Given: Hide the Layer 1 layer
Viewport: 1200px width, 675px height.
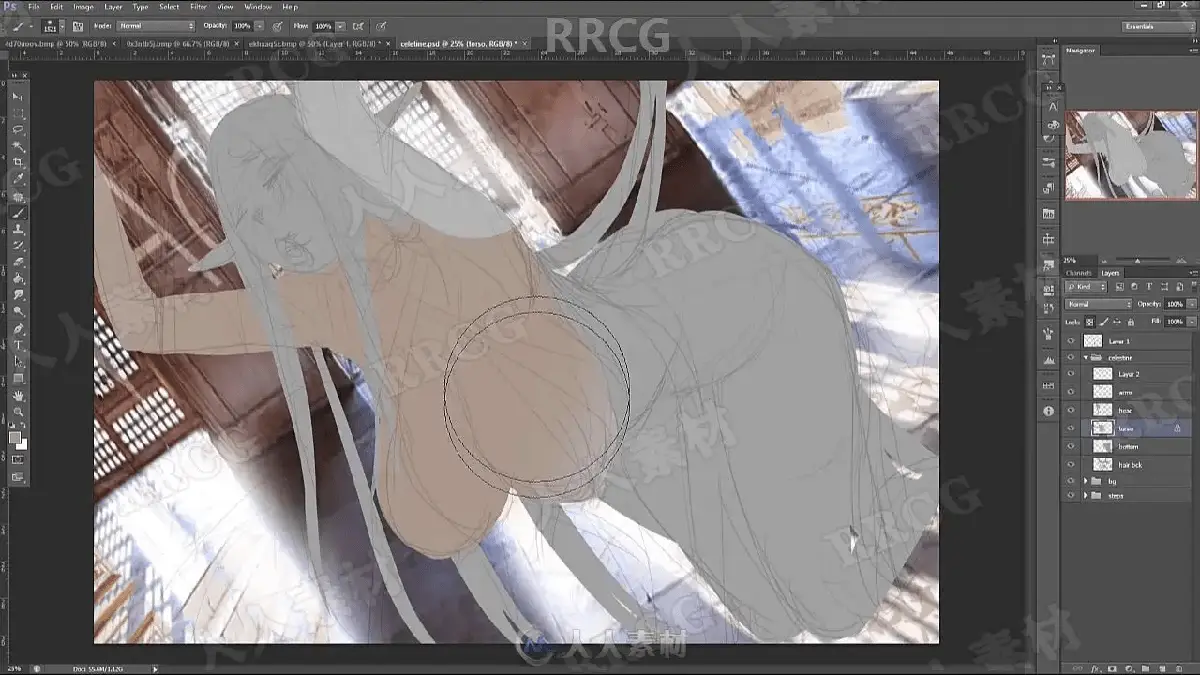Looking at the screenshot, I should pyautogui.click(x=1071, y=341).
